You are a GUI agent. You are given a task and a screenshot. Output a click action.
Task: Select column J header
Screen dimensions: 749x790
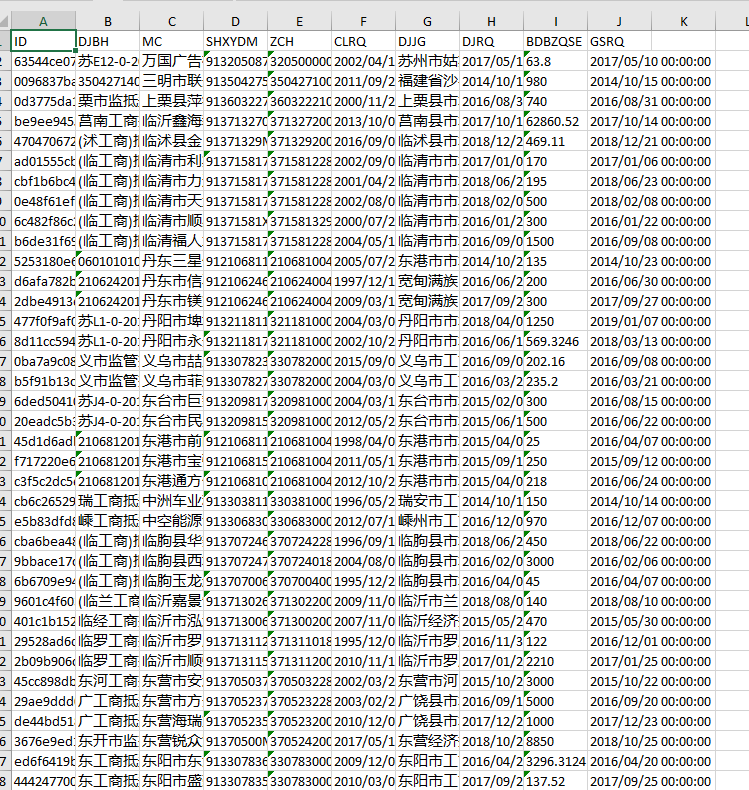point(620,21)
